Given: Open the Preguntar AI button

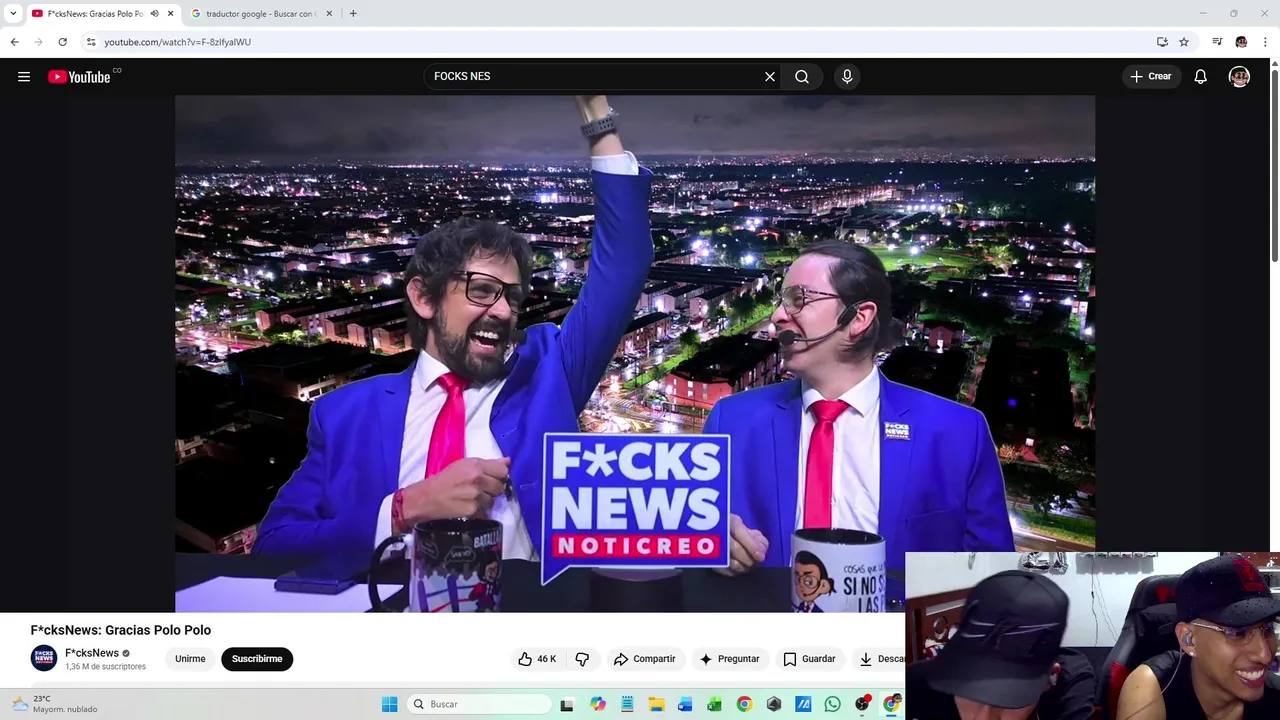Looking at the screenshot, I should pyautogui.click(x=729, y=659).
